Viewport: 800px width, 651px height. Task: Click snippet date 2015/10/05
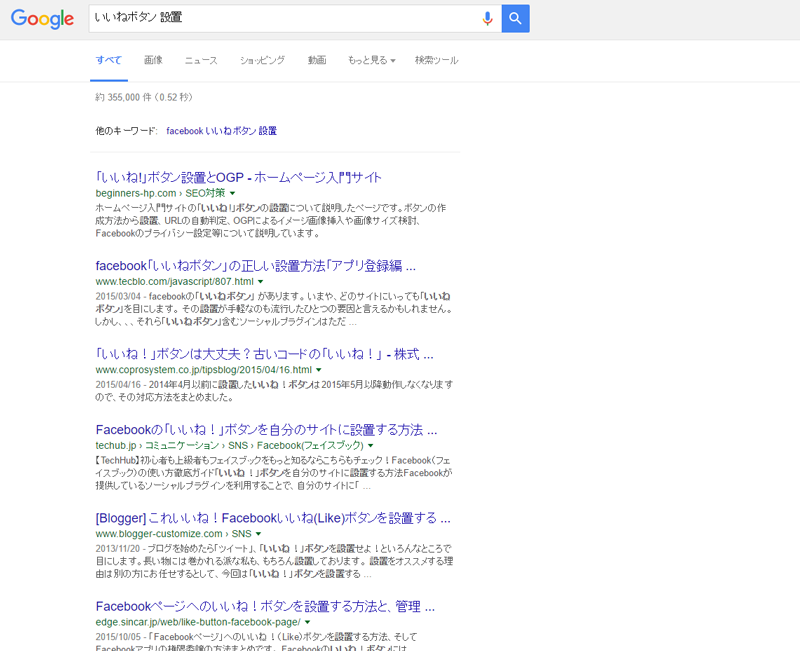pyautogui.click(x=118, y=637)
